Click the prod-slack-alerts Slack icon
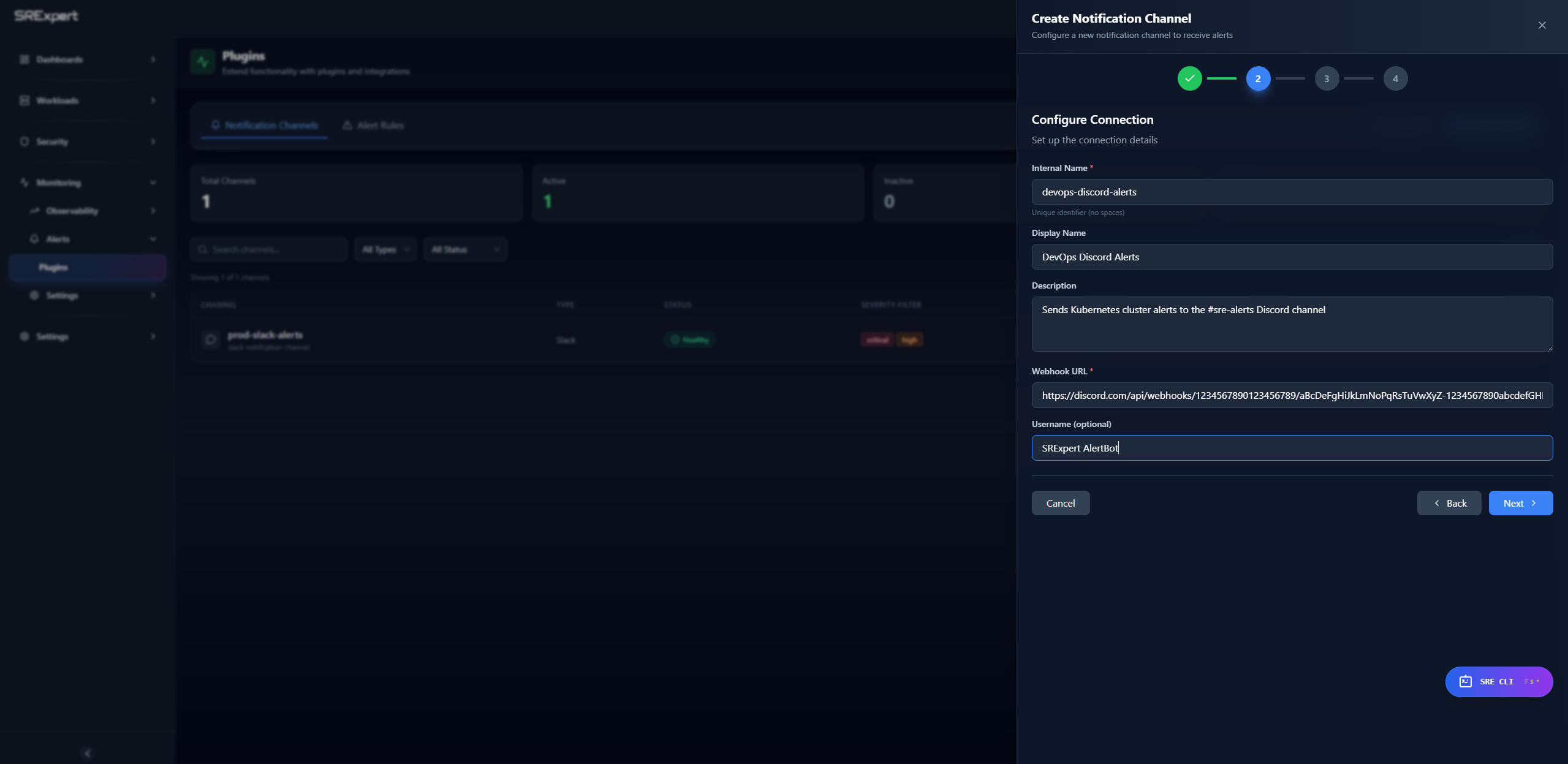 pos(210,339)
